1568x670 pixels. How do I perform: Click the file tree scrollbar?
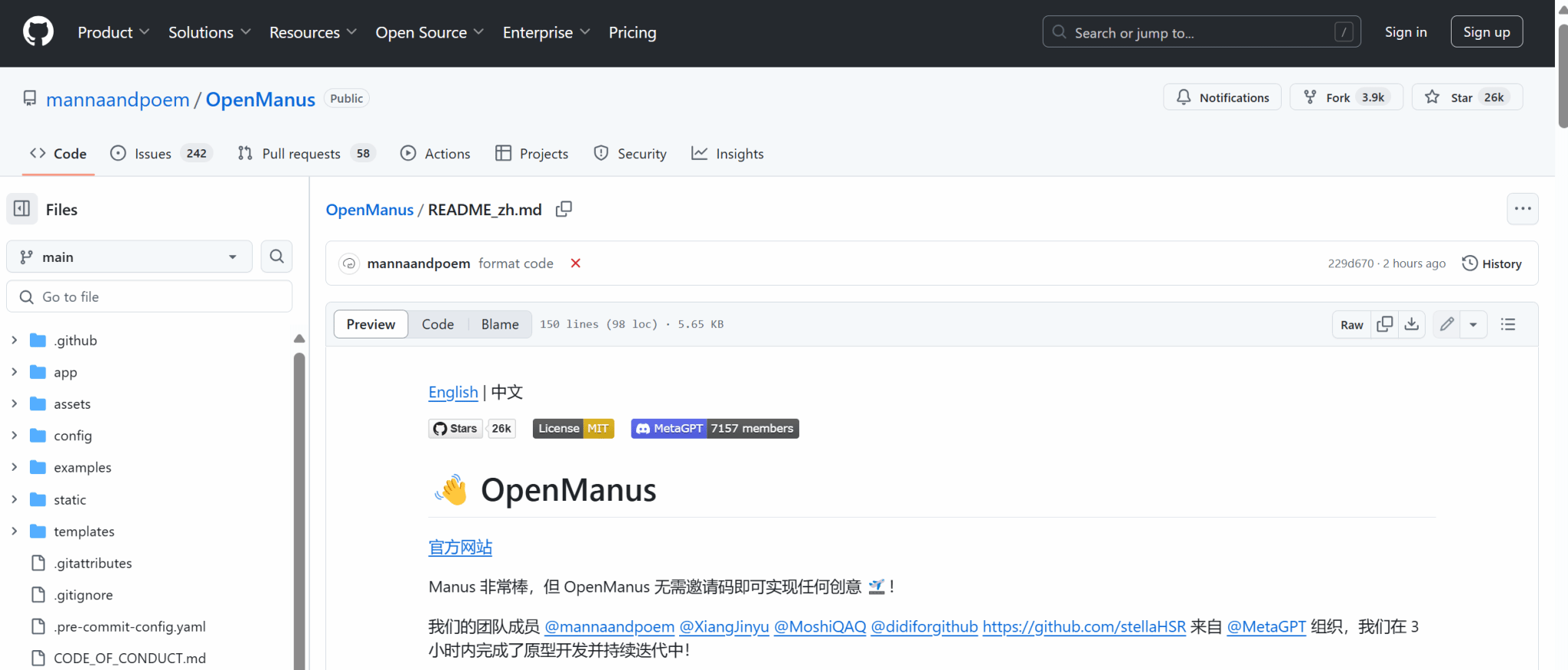(x=299, y=498)
